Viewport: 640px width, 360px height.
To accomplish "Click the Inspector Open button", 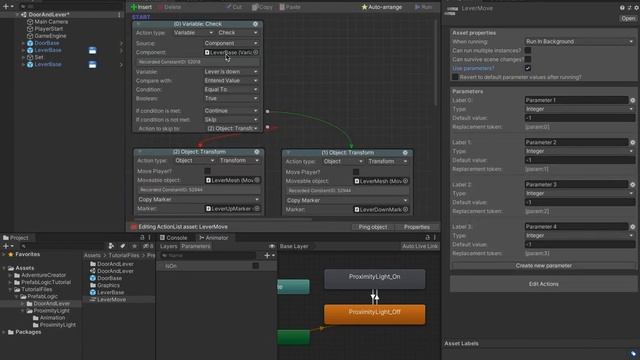I will [x=628, y=18].
